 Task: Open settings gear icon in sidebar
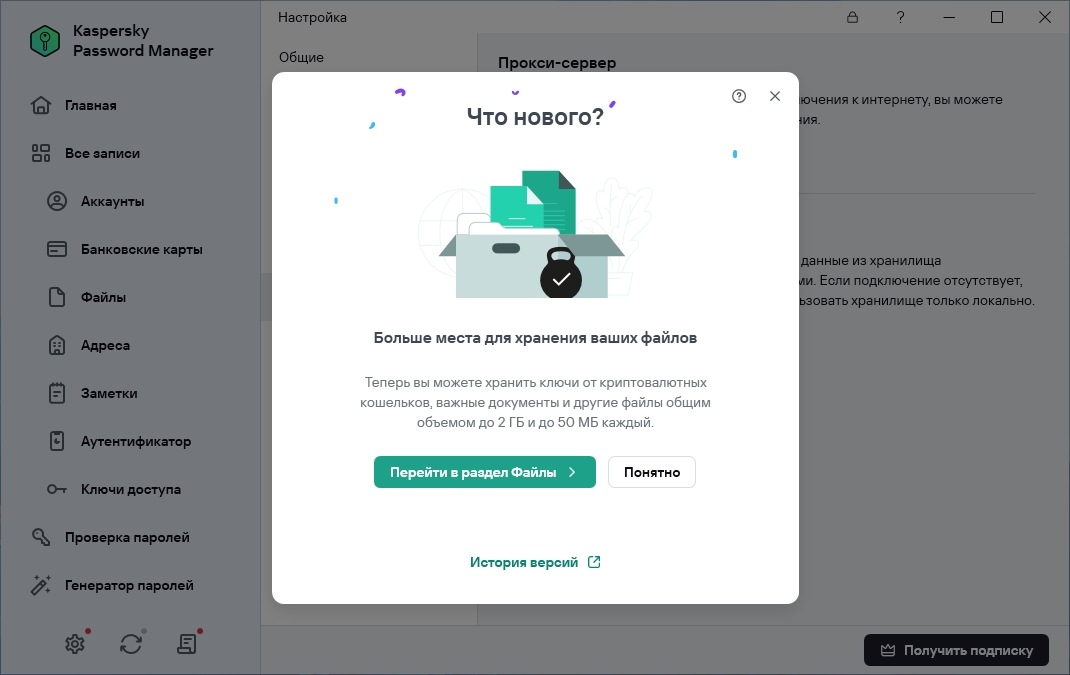click(75, 644)
